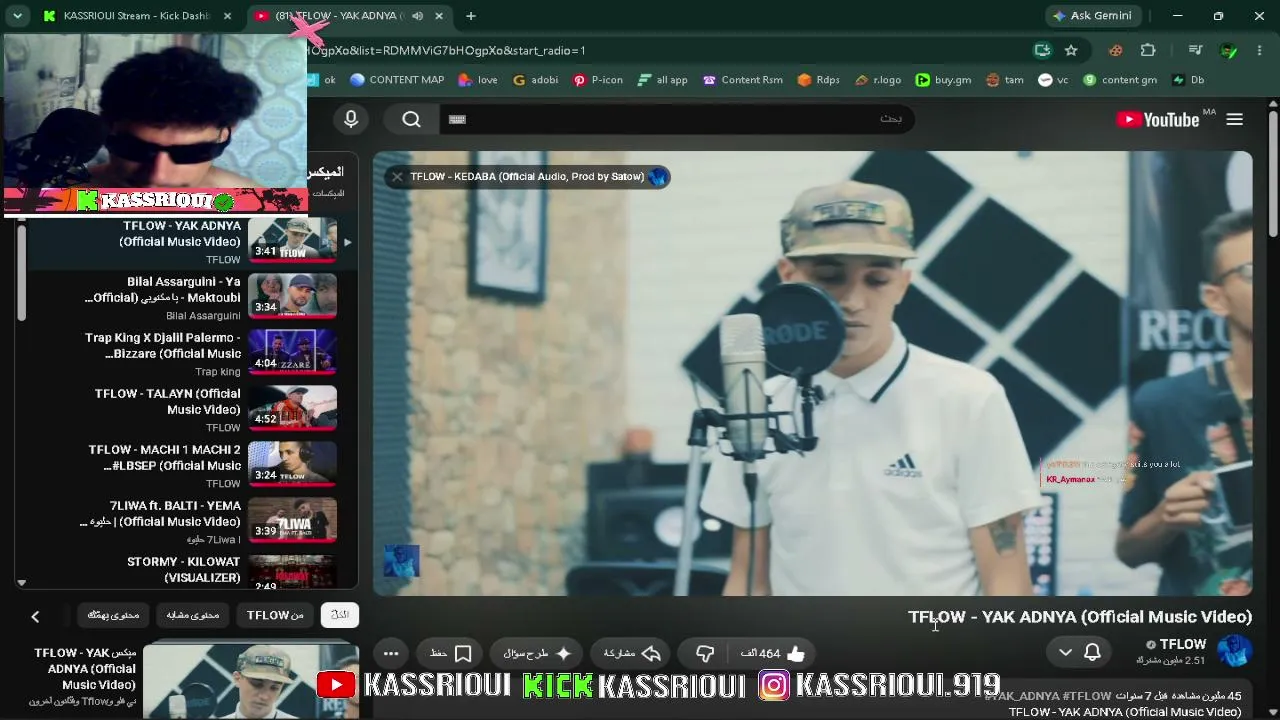Open the subscription notification bell dropdown
This screenshot has height=720, width=1280.
(x=1078, y=652)
